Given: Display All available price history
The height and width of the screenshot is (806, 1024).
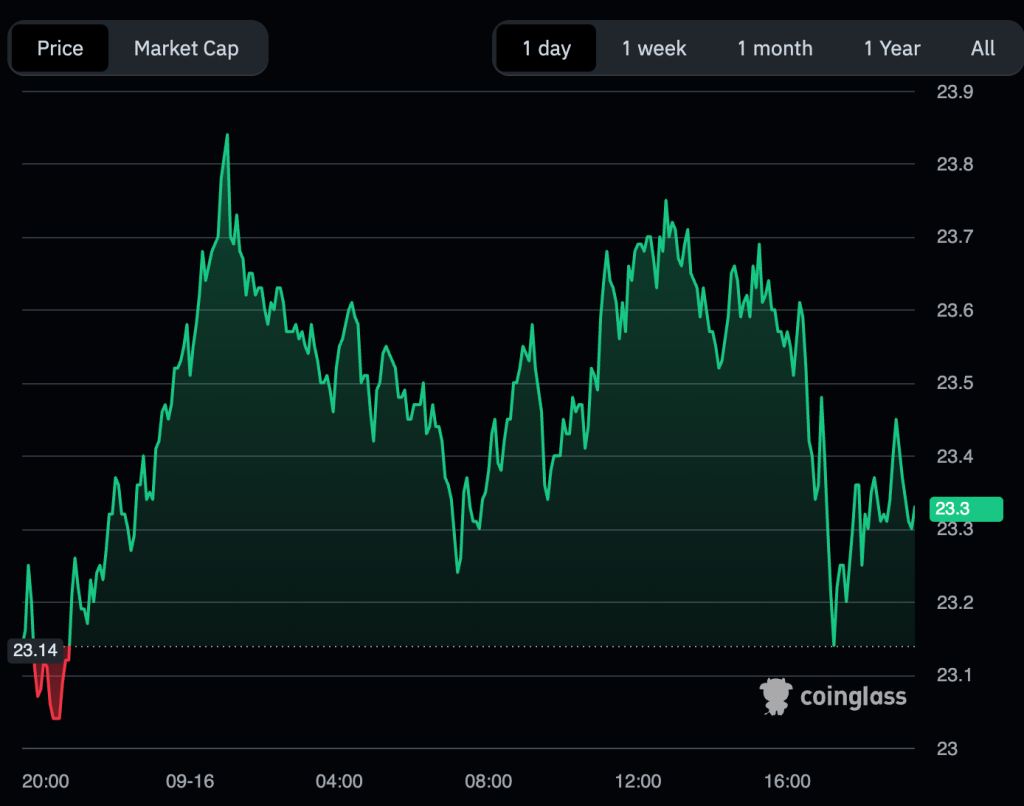Looking at the screenshot, I should 983,48.
